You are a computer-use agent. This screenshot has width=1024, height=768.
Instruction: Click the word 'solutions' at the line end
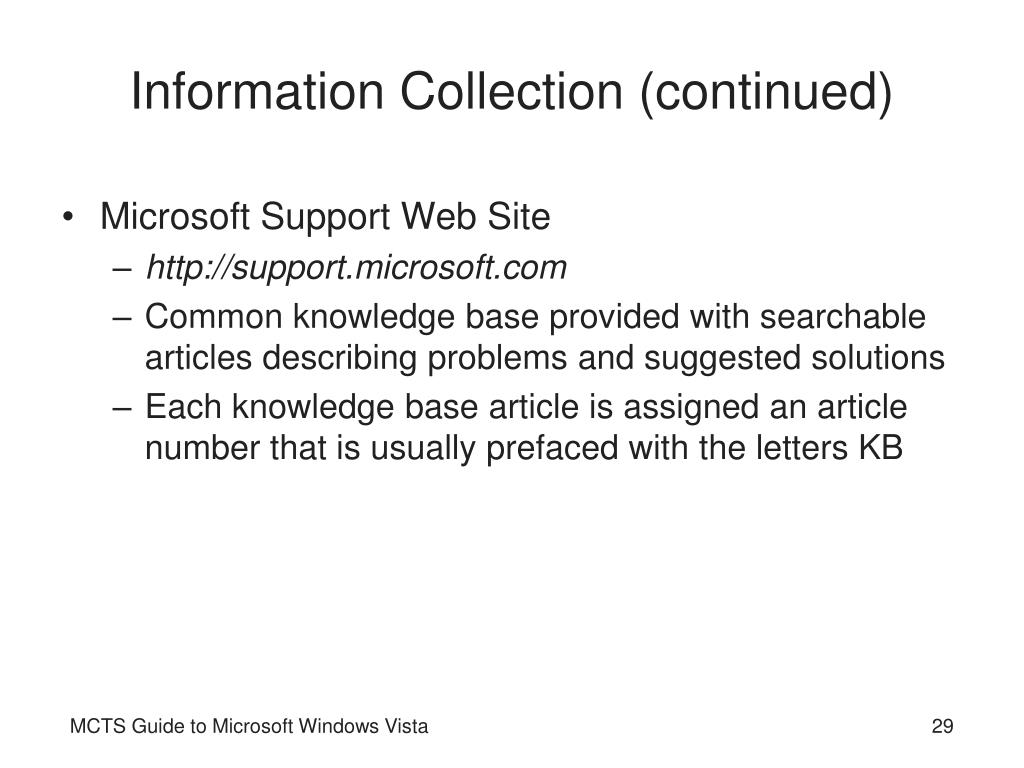click(878, 359)
